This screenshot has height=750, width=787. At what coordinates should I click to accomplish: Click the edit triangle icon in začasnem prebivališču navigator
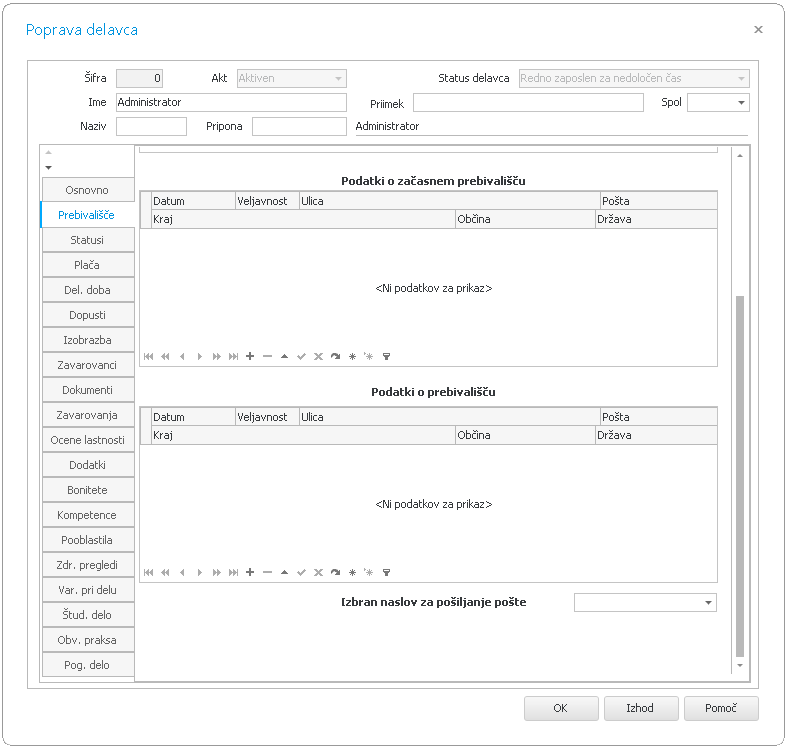pos(284,356)
